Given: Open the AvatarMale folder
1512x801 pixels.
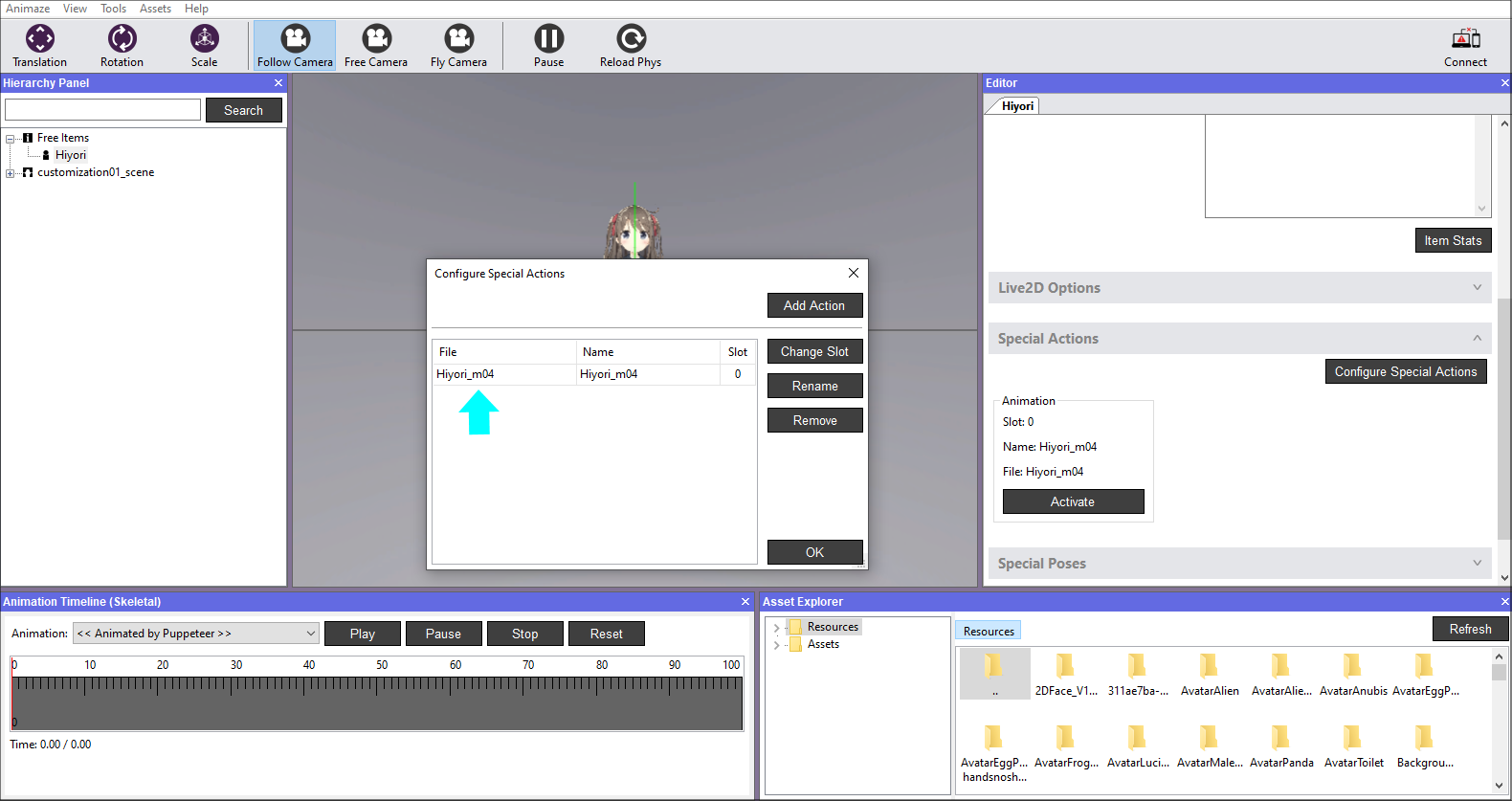Looking at the screenshot, I should click(1210, 745).
